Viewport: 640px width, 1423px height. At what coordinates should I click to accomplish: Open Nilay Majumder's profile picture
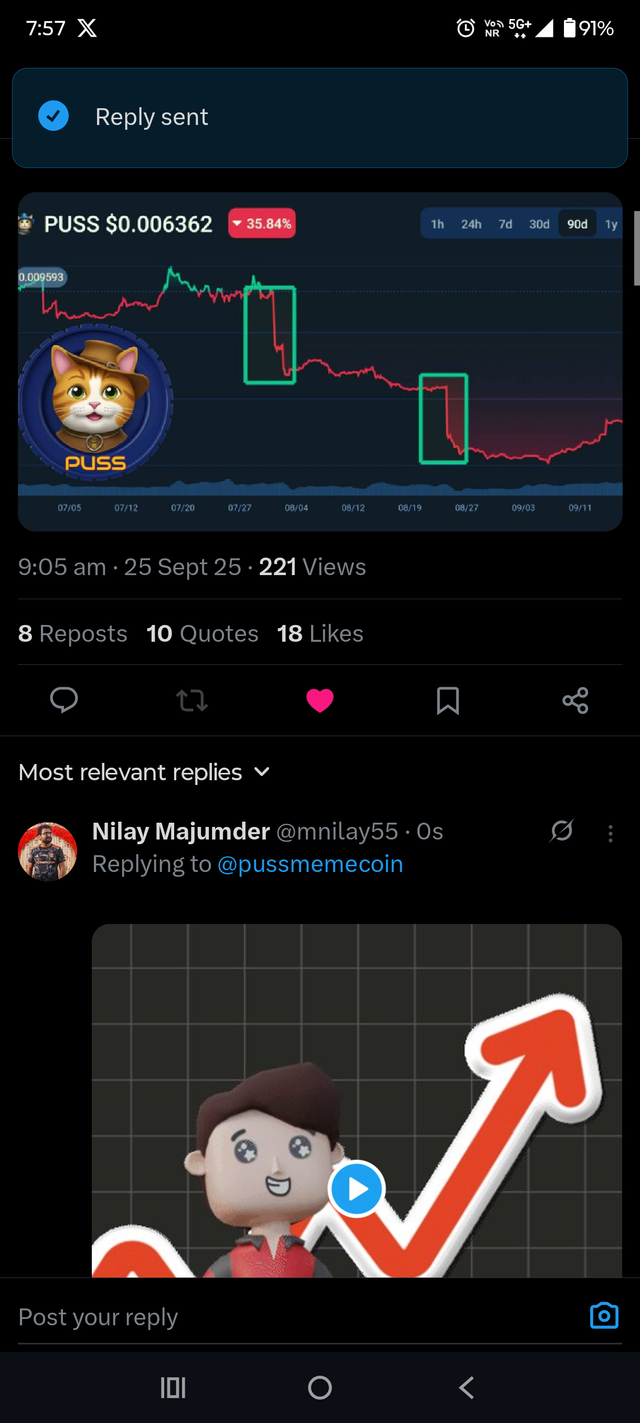click(x=47, y=851)
